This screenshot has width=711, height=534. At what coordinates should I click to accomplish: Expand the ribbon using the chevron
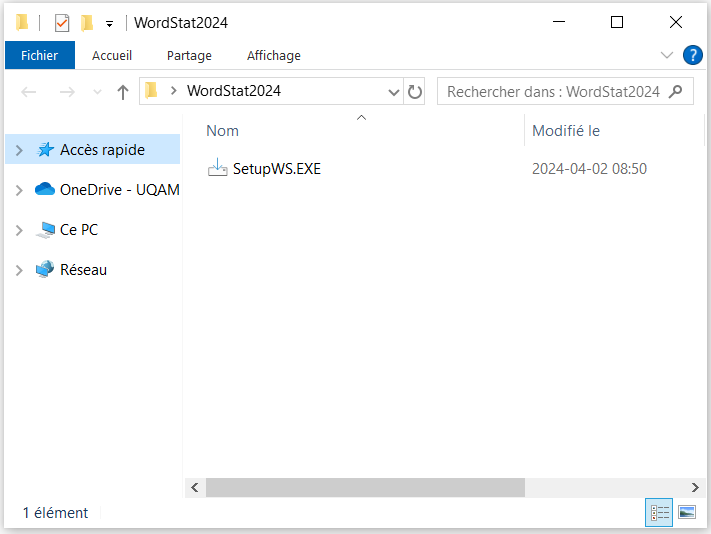[x=667, y=55]
